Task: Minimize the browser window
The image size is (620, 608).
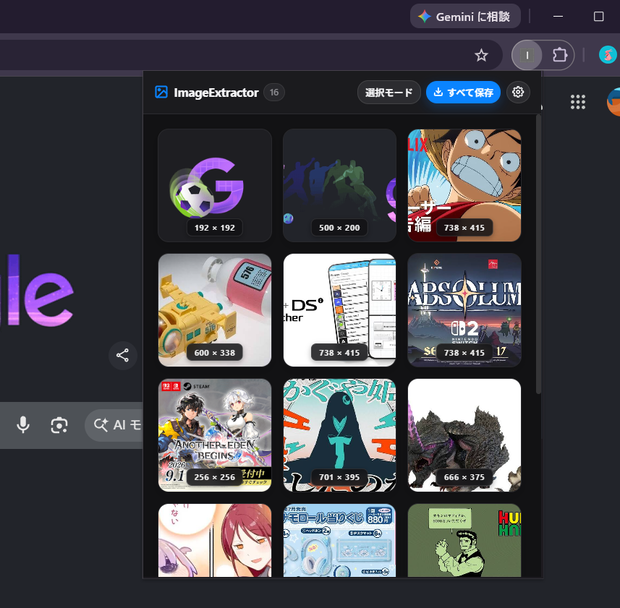Action: coord(558,17)
